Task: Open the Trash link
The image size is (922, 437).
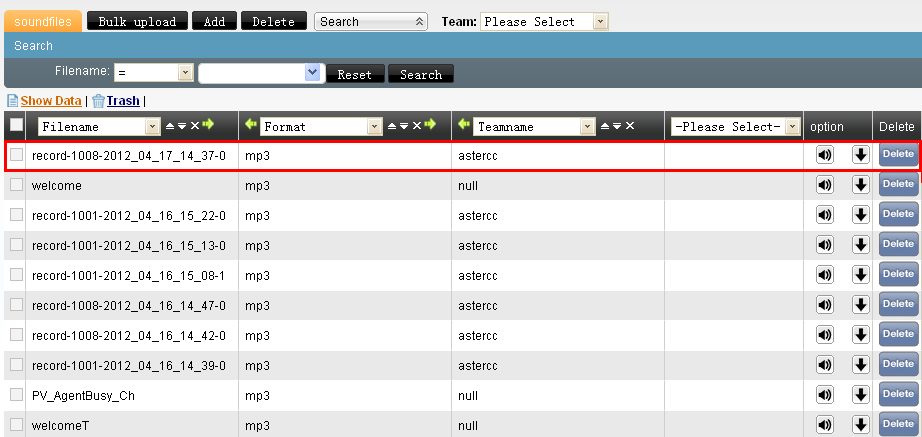Action: [x=123, y=101]
